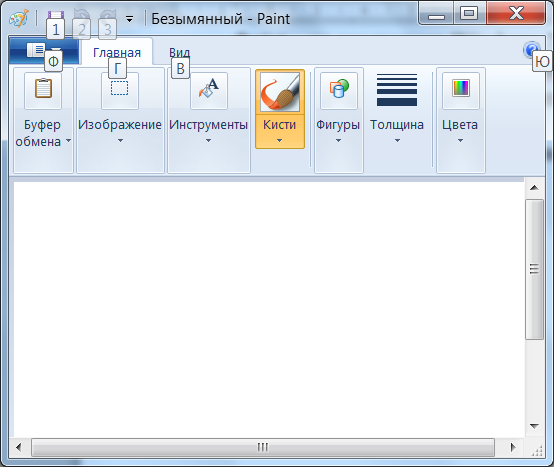Image resolution: width=554 pixels, height=467 pixels.
Task: Click the blue Help question mark icon
Action: click(x=532, y=51)
